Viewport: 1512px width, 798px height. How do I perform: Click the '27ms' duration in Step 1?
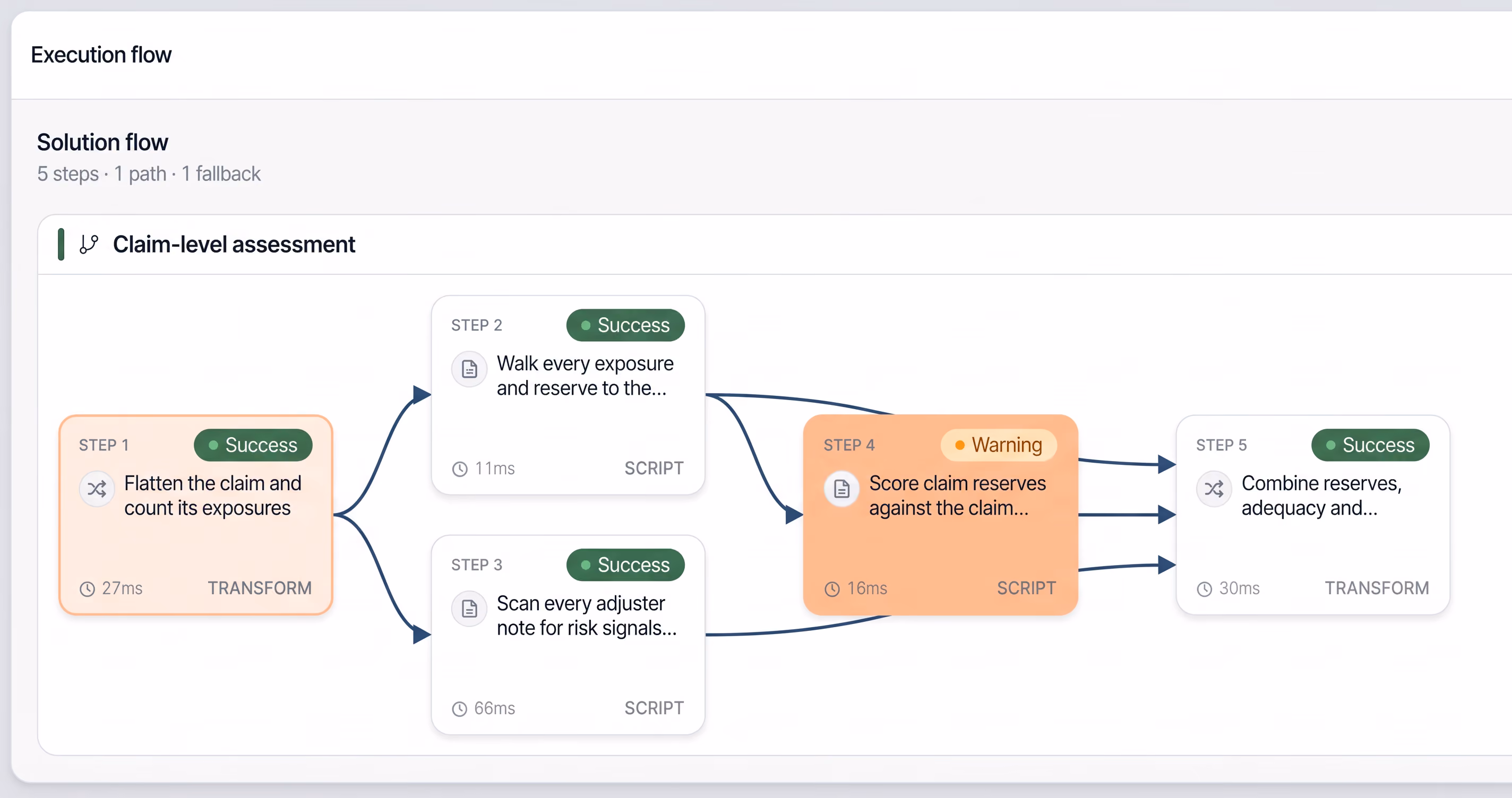click(x=122, y=588)
